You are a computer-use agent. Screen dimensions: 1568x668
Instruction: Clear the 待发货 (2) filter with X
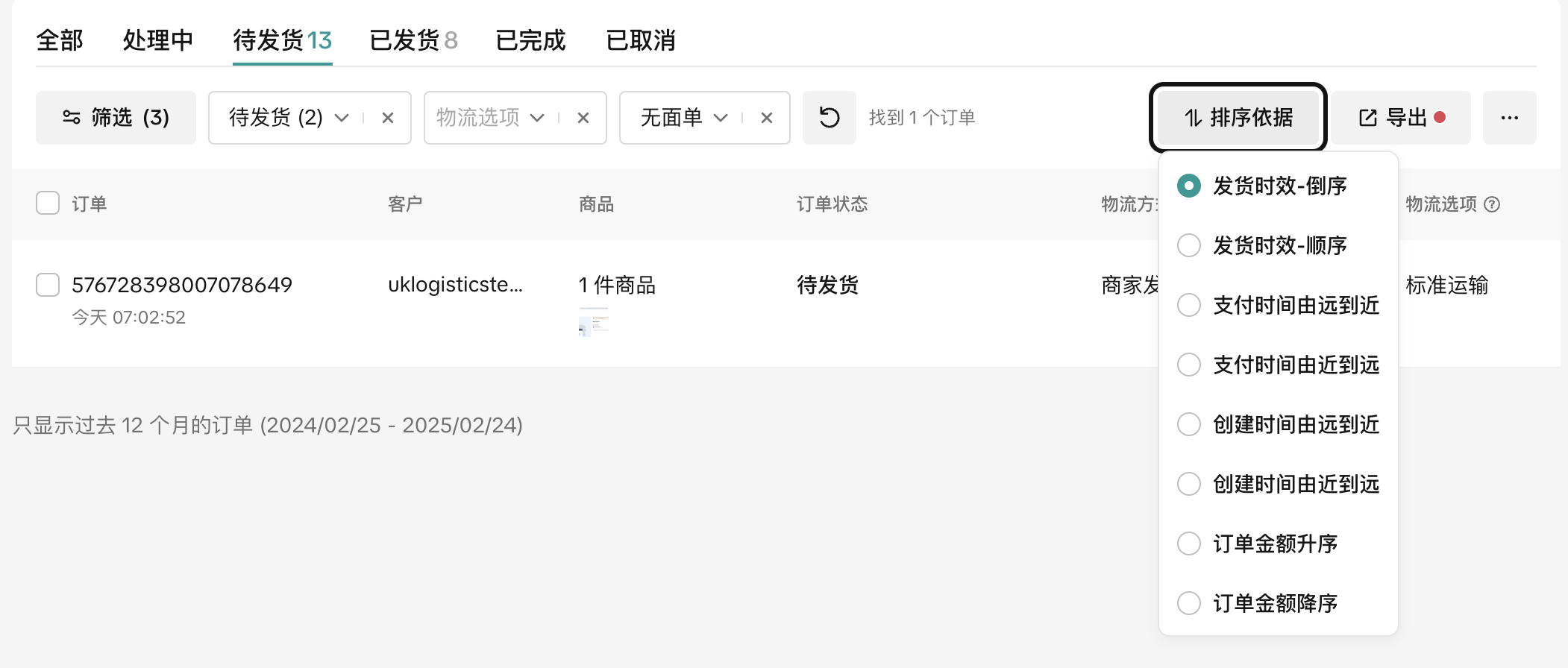tap(388, 118)
